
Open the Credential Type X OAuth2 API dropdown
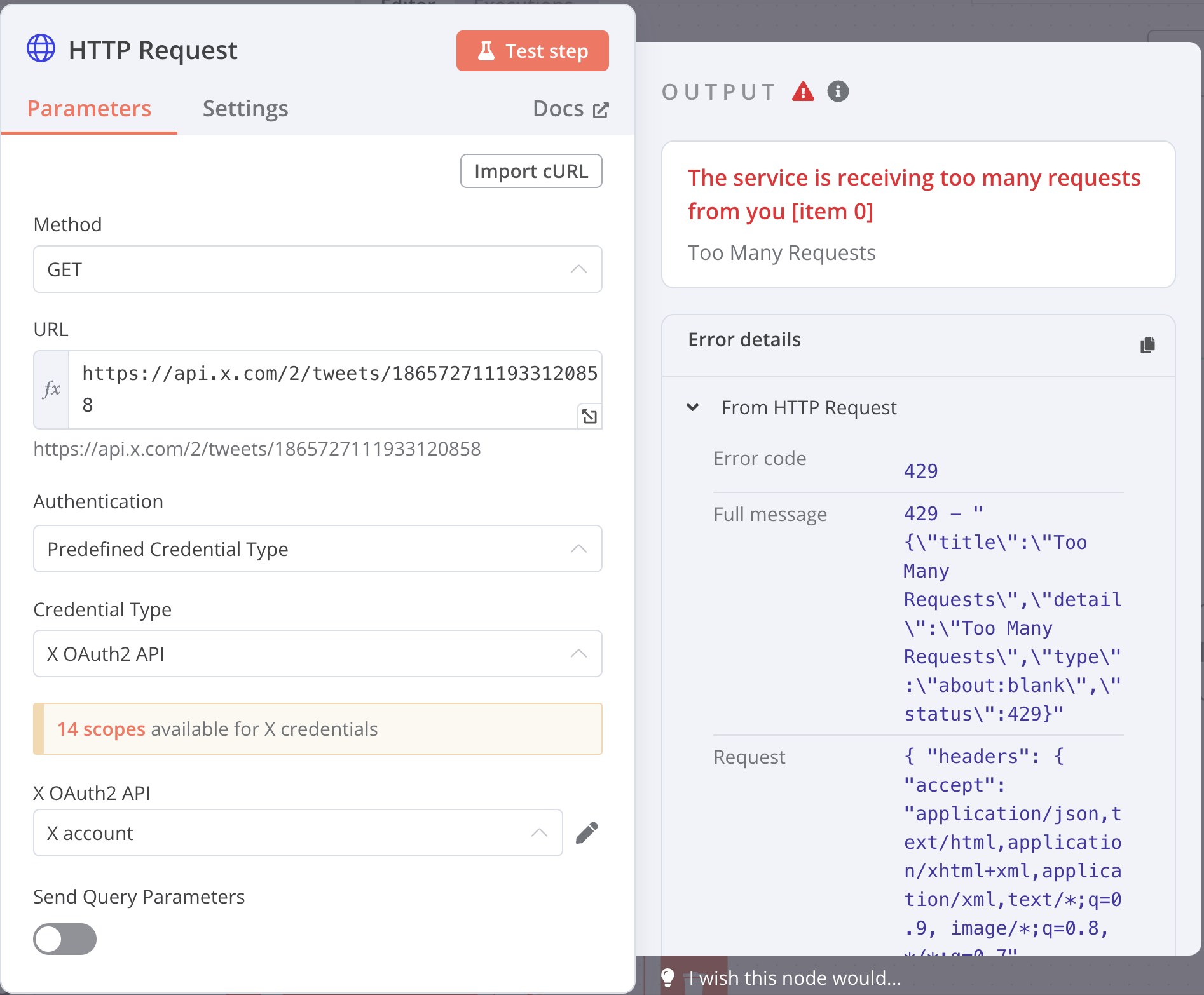coord(318,654)
